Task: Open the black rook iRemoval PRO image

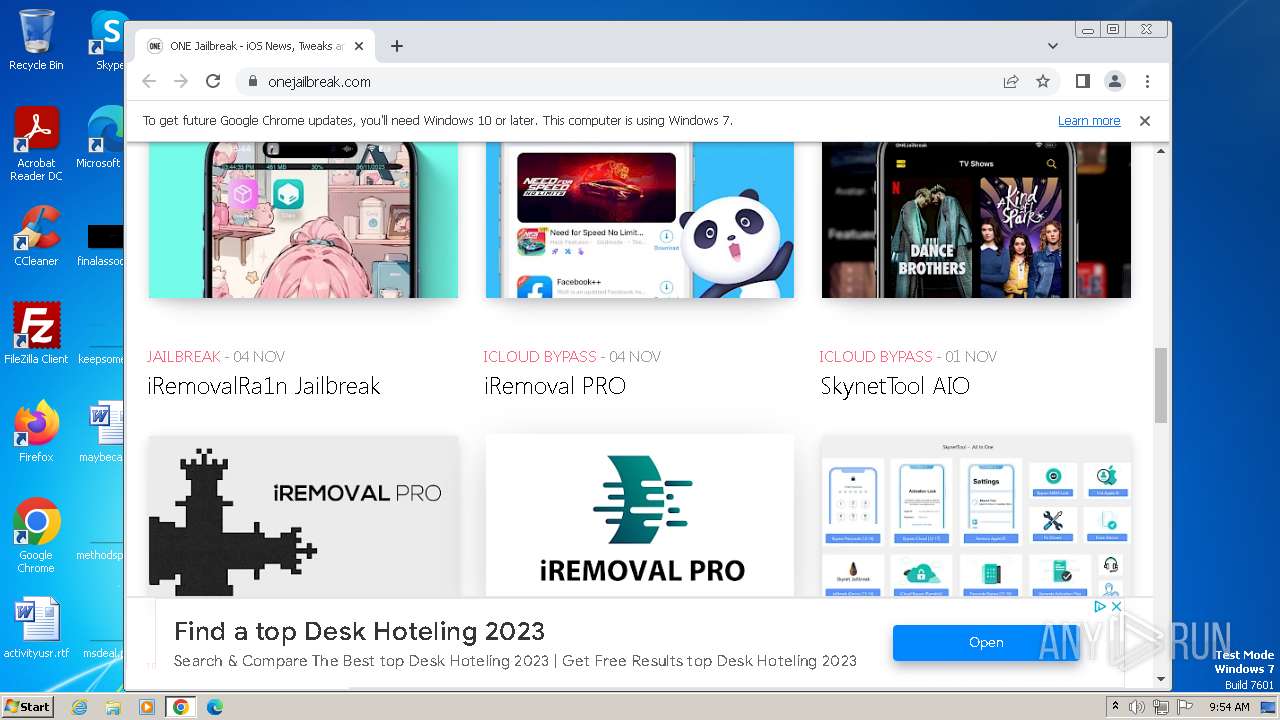Action: [x=303, y=516]
